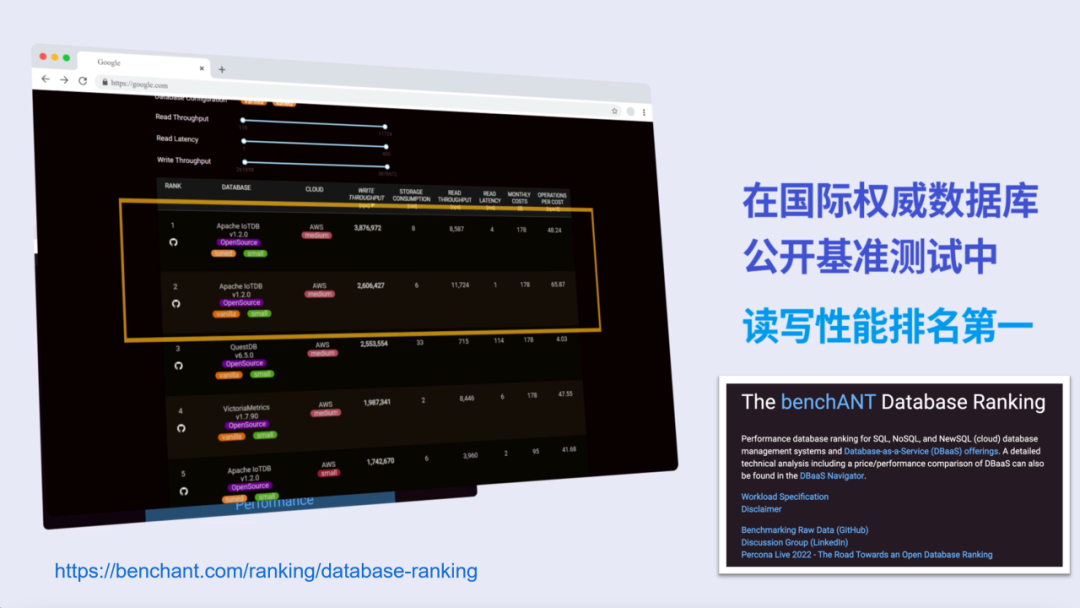Click the Rank column header
The image size is (1080, 608).
173,186
